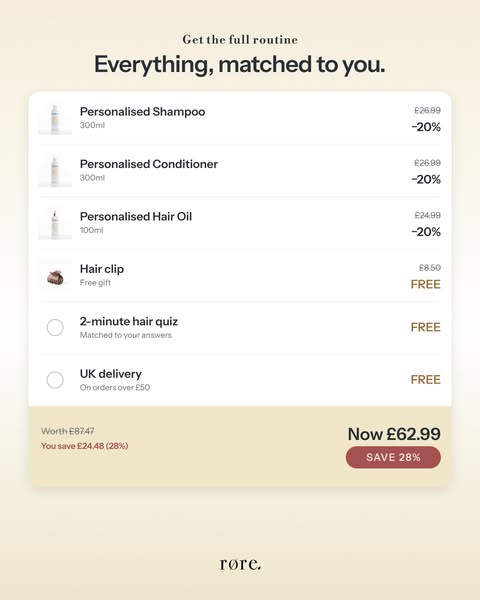Open the Personalised Shampoo item title
This screenshot has width=480, height=600.
click(142, 112)
